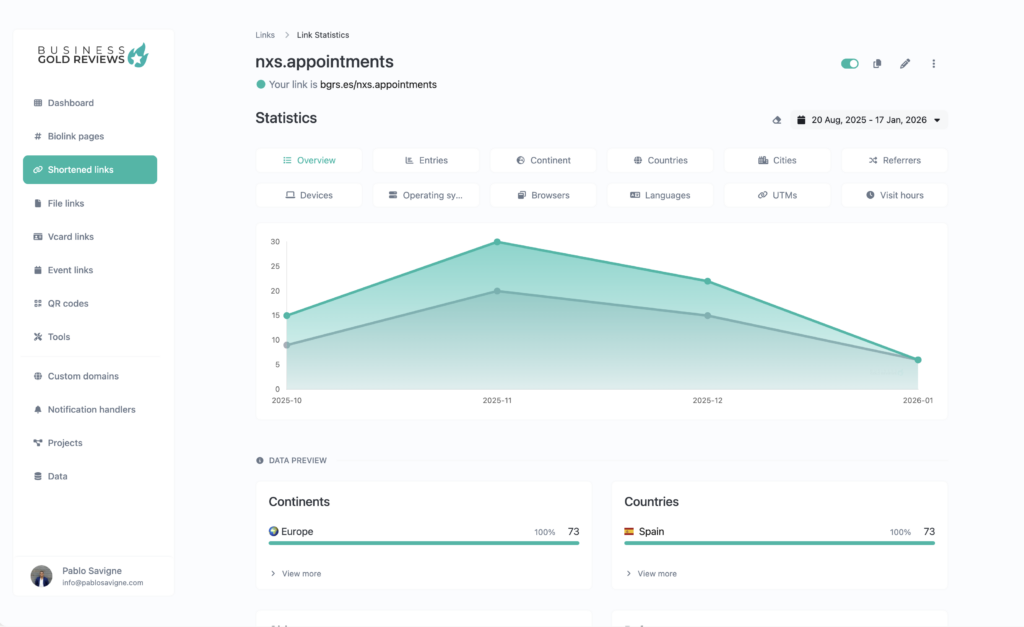Viewport: 1024px width, 627px height.
Task: Click the 2025-11 peak chart point
Action: [497, 242]
